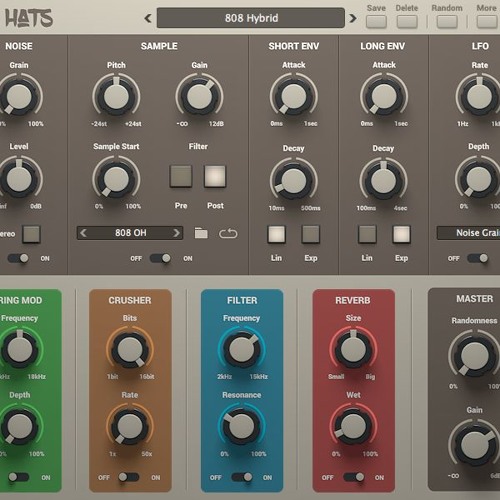Viewport: 500px width, 500px height.
Task: Click the Sample Gain knob
Action: (199, 97)
